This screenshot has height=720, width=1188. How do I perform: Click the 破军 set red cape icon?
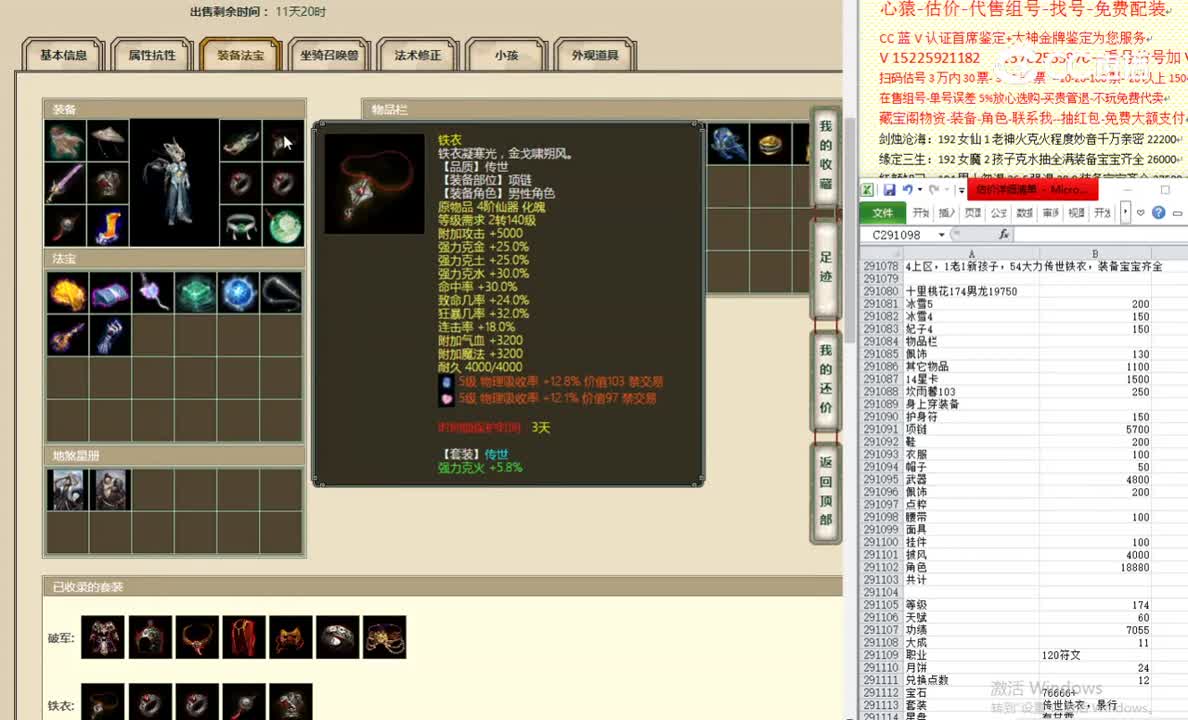tap(244, 637)
